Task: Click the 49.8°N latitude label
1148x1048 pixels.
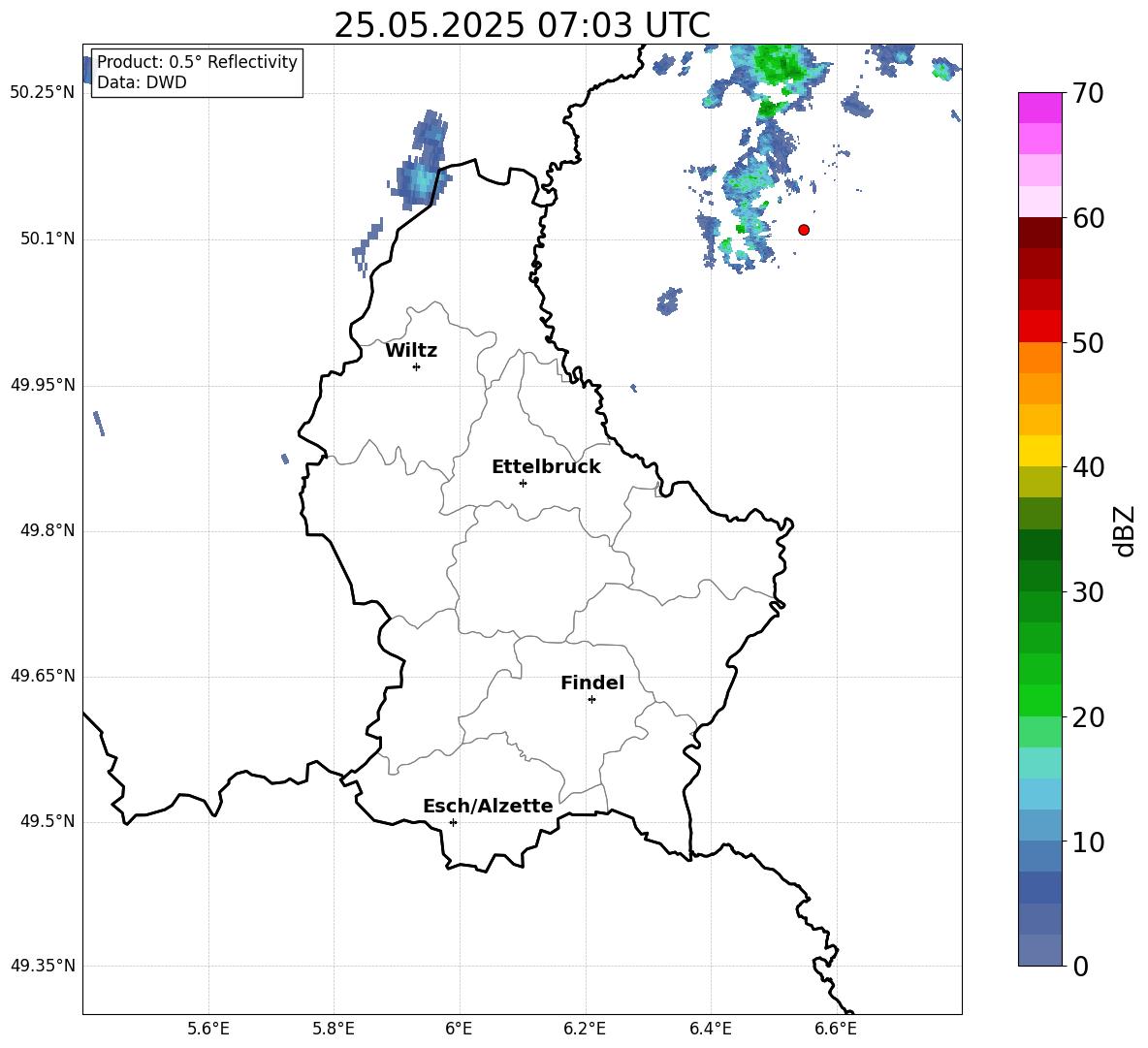Action: click(48, 530)
